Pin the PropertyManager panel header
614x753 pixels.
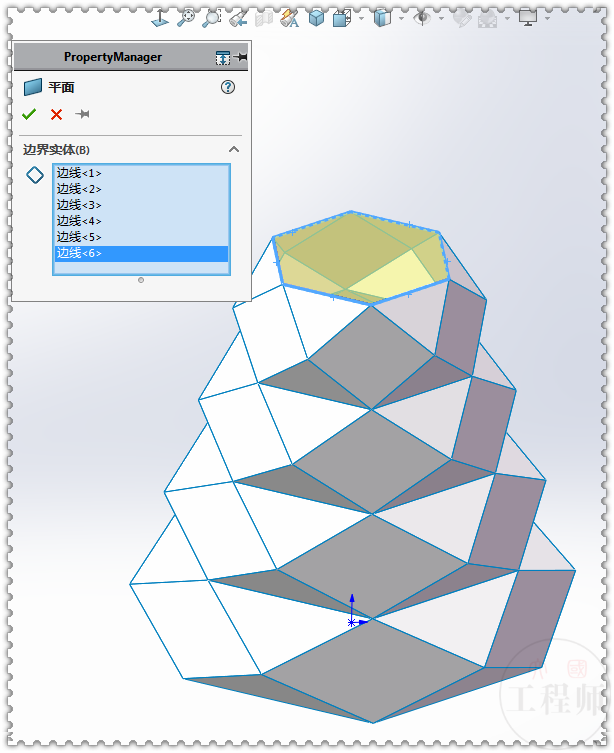pos(240,57)
